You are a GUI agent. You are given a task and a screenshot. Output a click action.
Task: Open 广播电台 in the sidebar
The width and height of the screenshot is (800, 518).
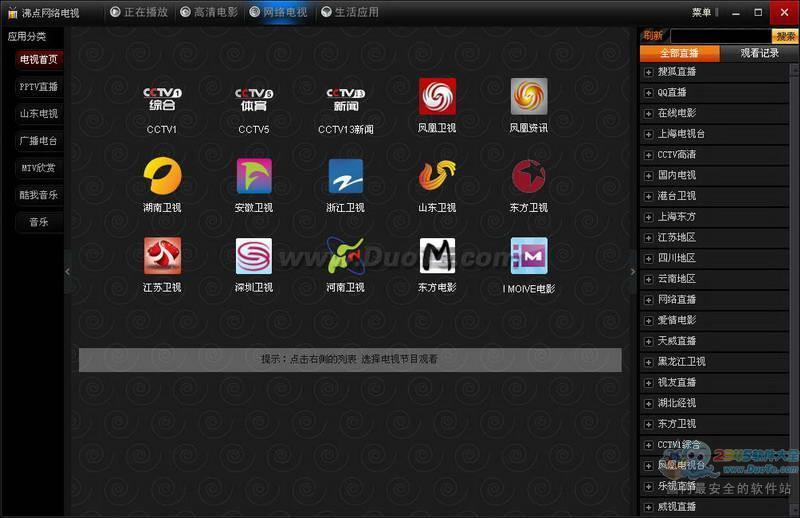(x=39, y=141)
